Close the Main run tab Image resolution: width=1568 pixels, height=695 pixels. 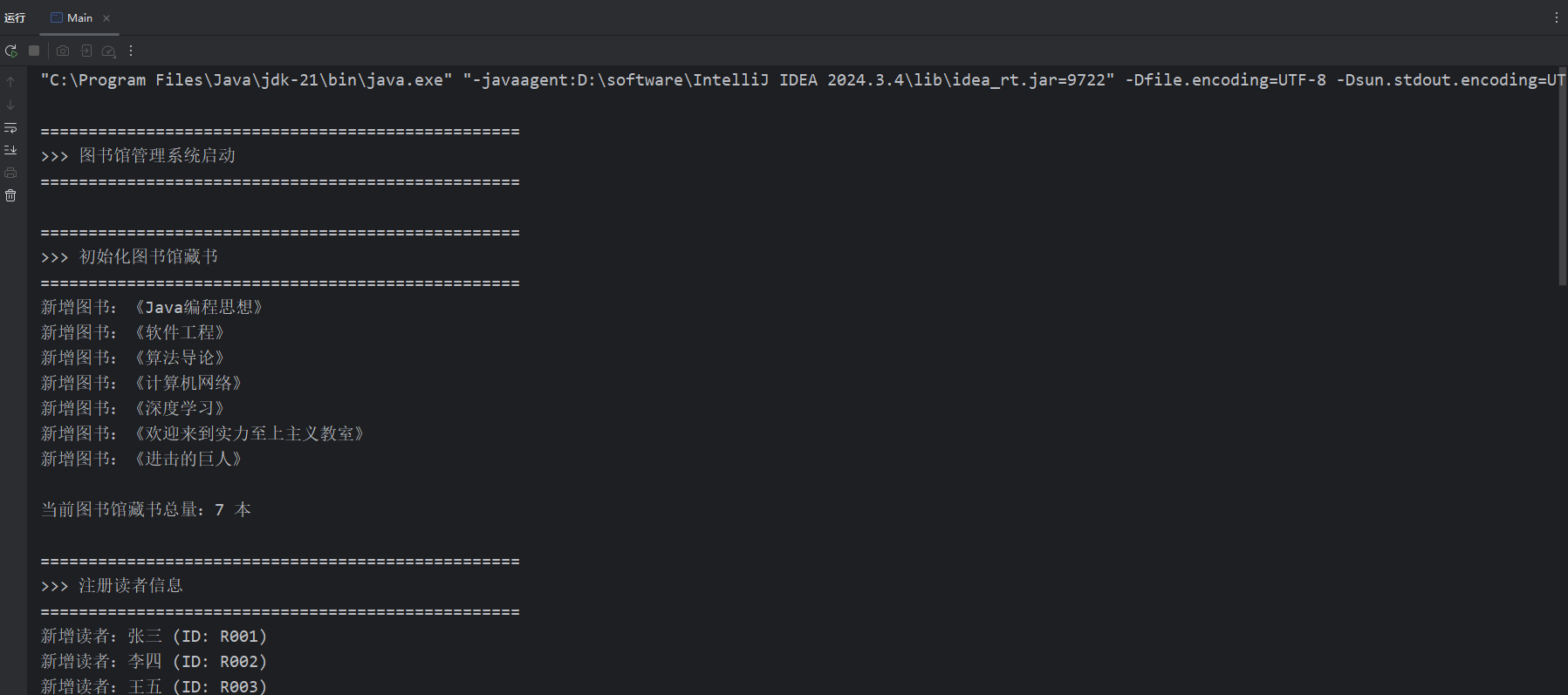tap(106, 18)
